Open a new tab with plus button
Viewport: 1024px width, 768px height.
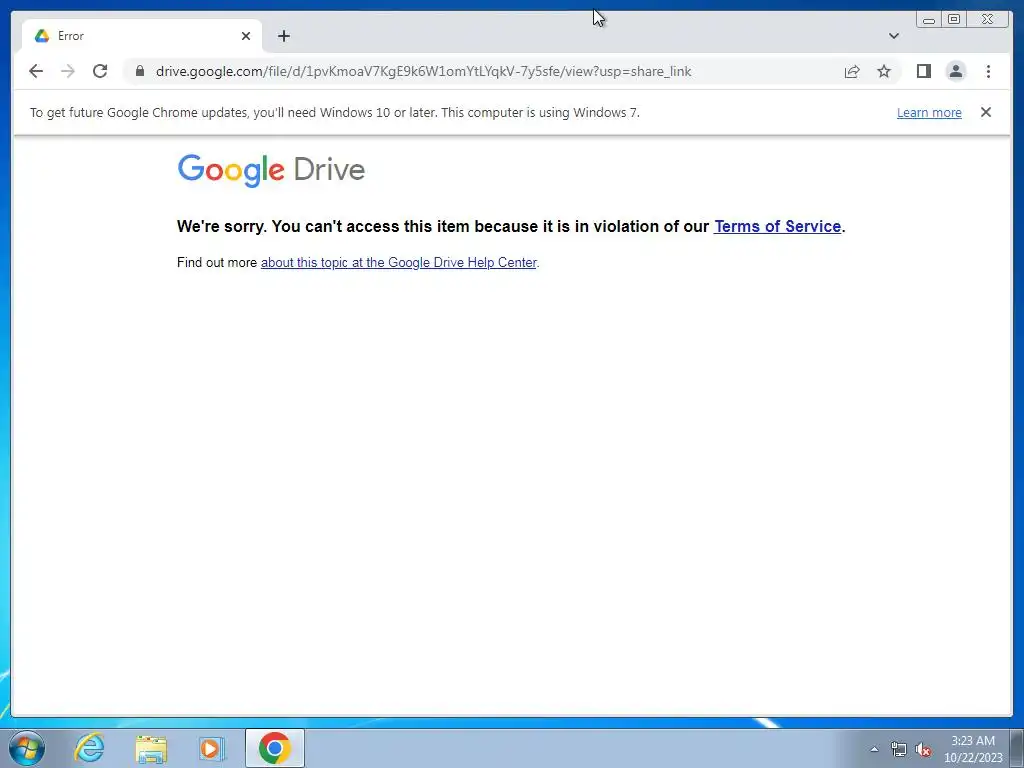(x=283, y=36)
